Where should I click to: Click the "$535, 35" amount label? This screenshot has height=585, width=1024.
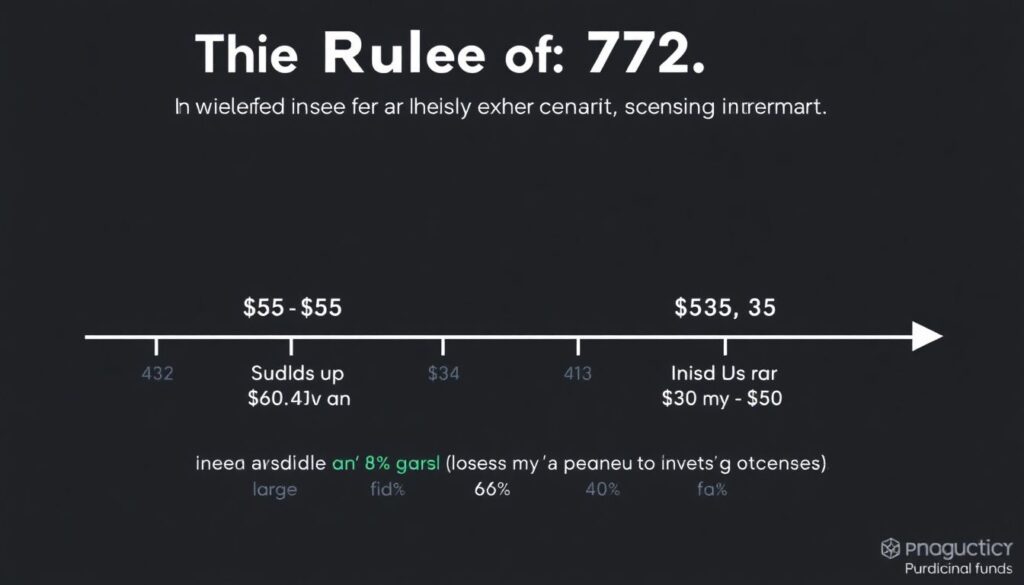click(725, 308)
